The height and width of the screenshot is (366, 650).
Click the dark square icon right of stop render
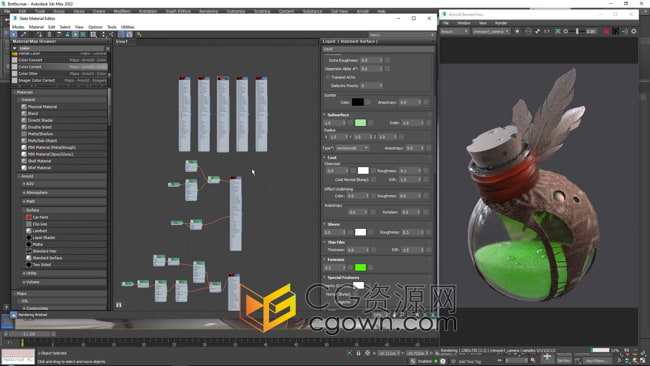click(x=616, y=31)
